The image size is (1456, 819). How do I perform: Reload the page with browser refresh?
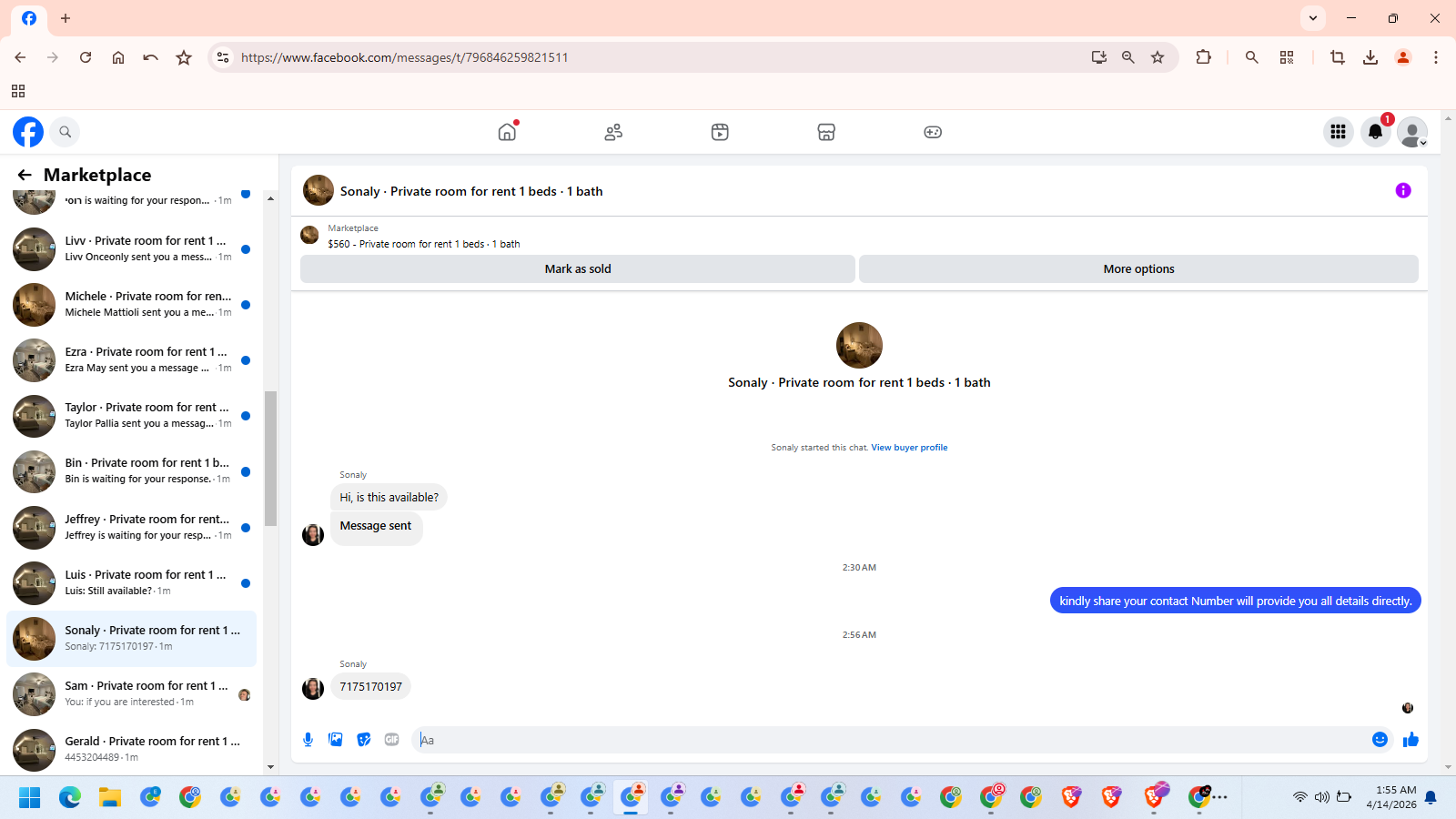[86, 57]
